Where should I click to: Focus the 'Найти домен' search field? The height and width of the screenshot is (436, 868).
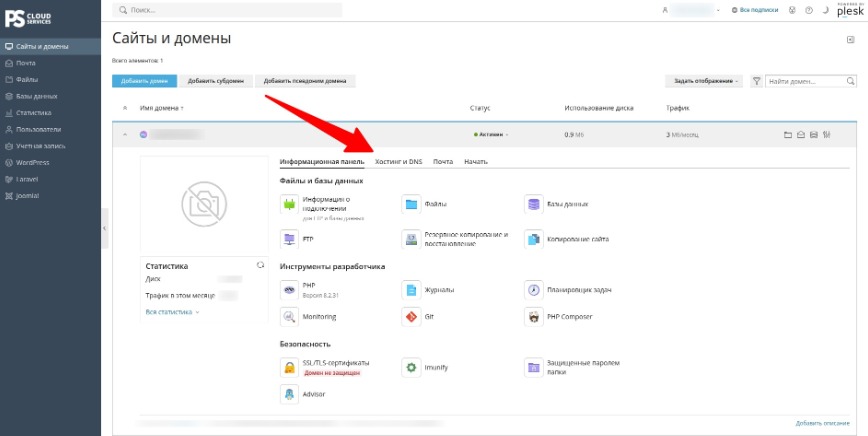pos(805,81)
